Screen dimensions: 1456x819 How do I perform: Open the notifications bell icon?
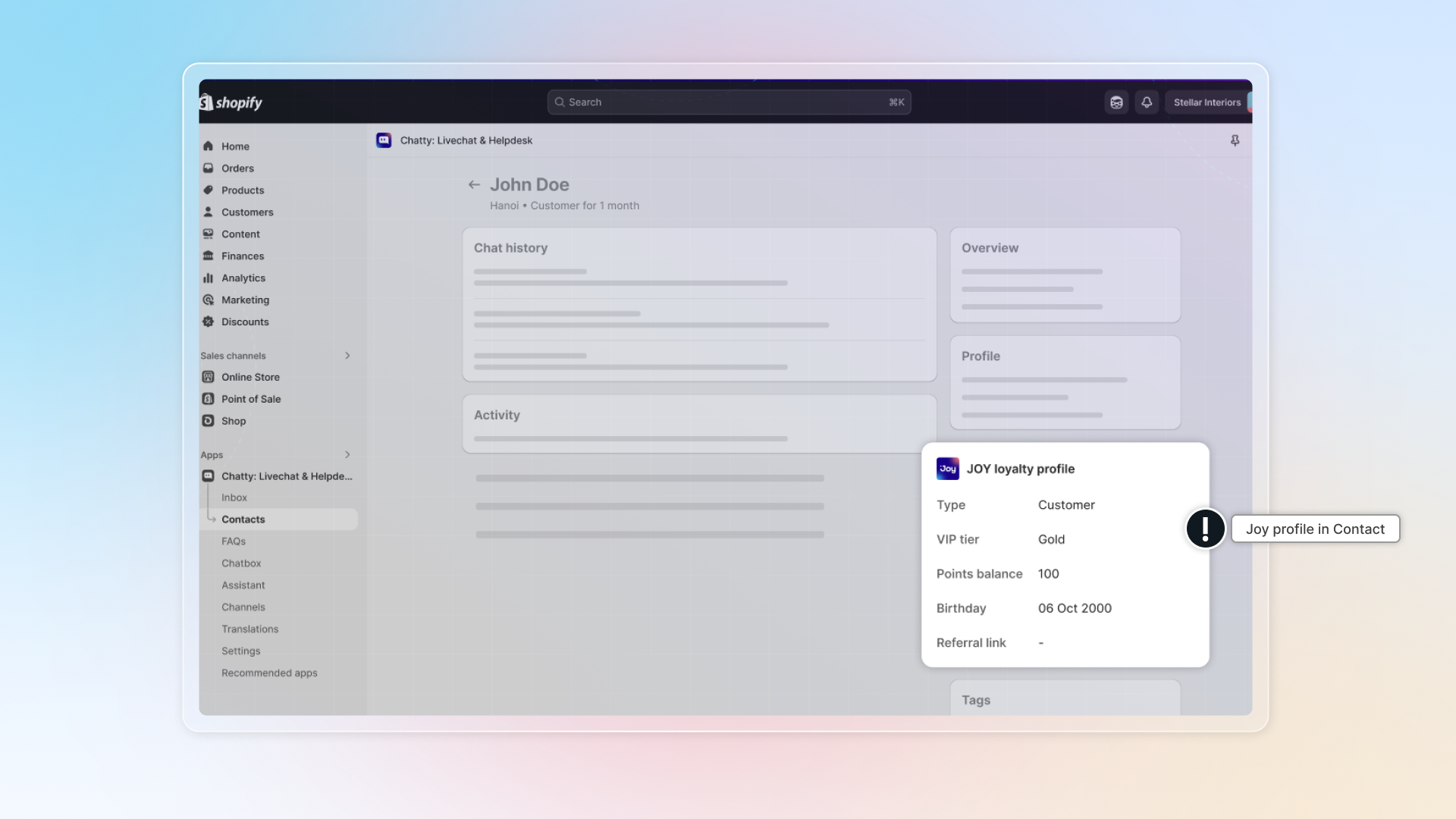coord(1147,102)
